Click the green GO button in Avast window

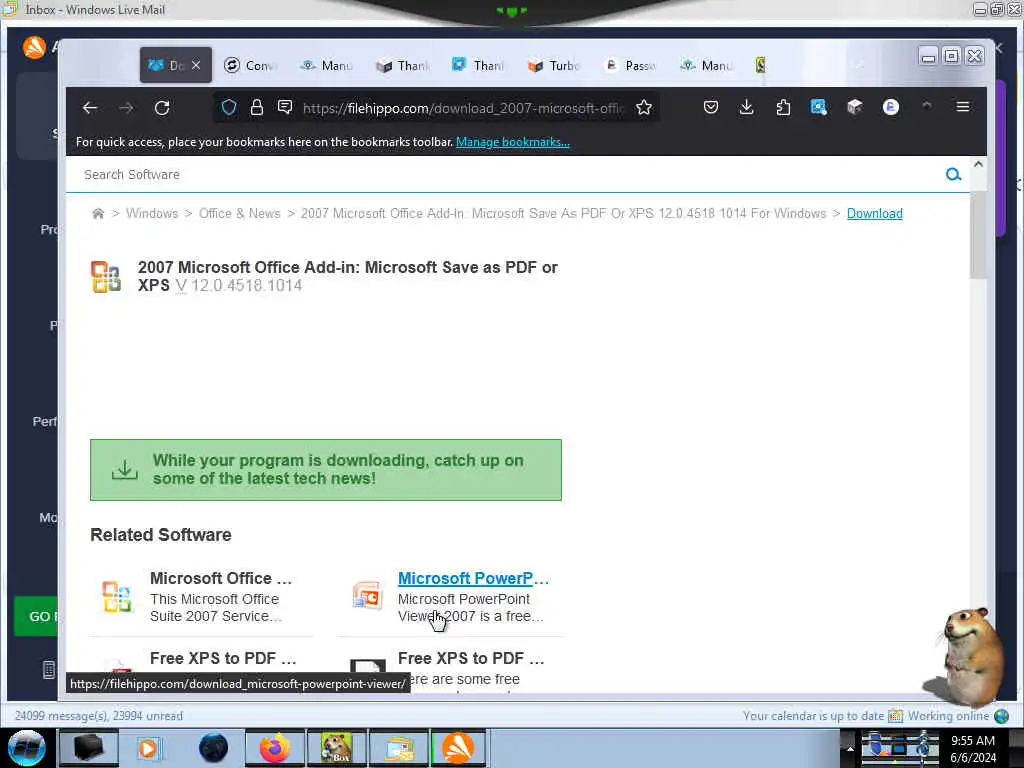pos(36,616)
